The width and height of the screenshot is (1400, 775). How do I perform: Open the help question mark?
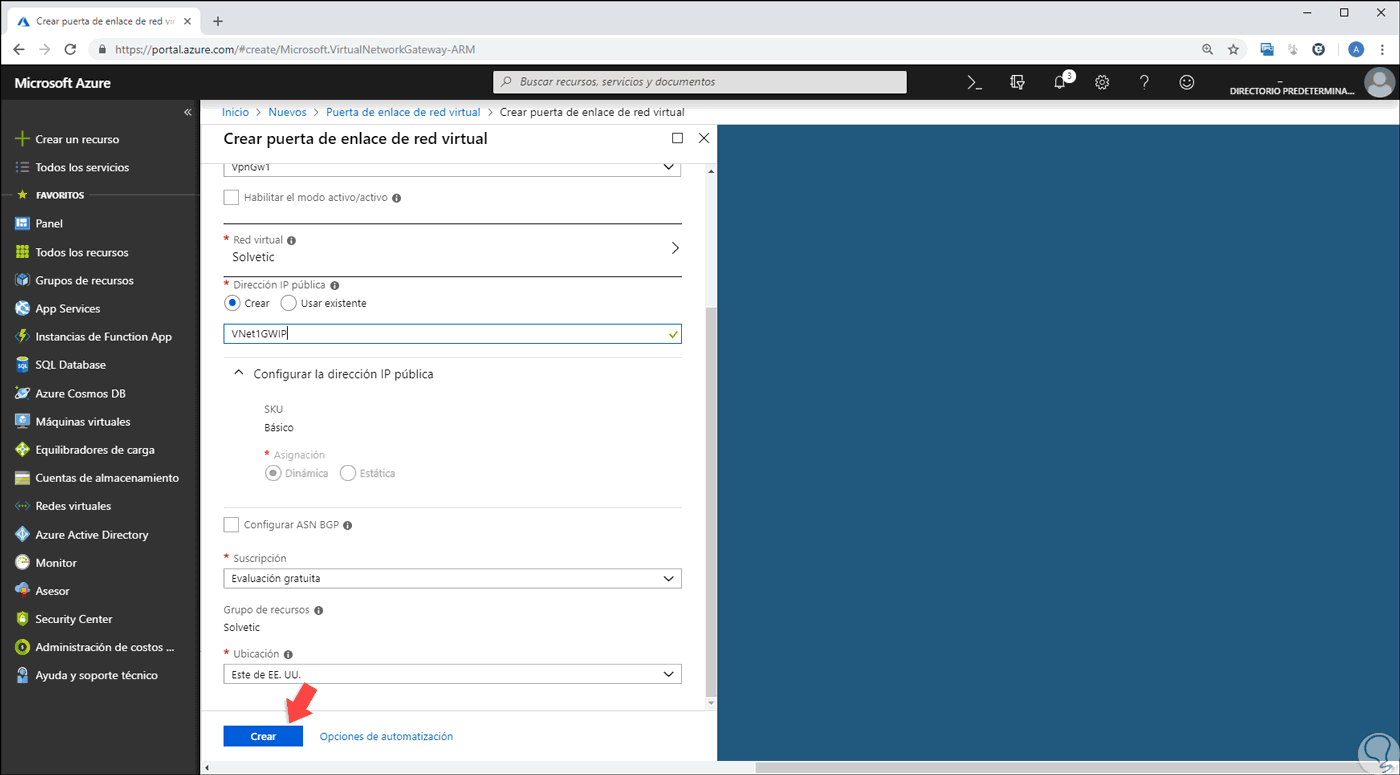pos(1144,83)
